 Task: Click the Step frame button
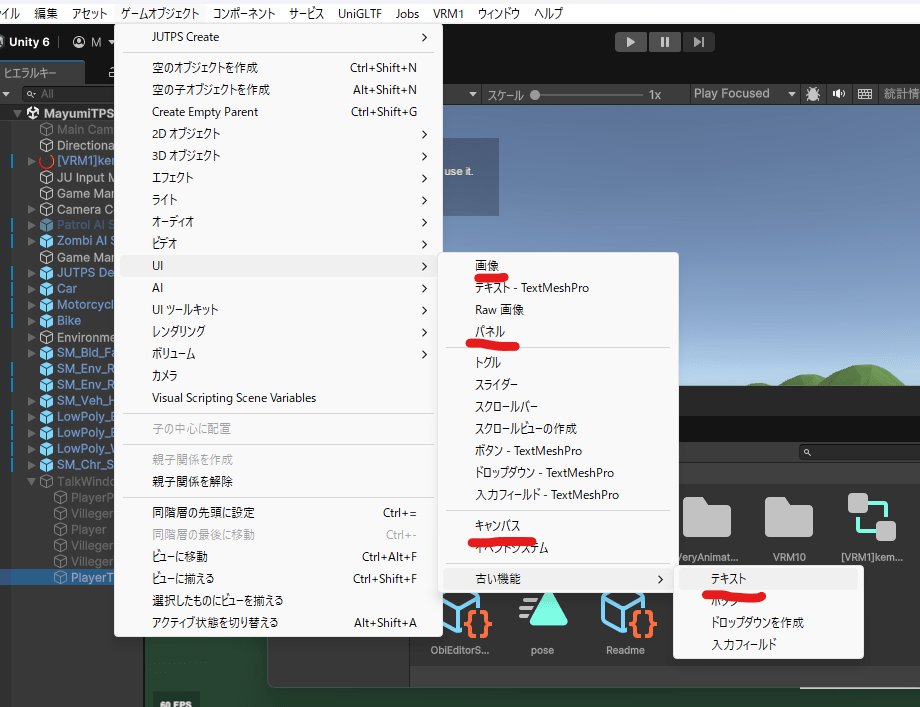point(699,41)
